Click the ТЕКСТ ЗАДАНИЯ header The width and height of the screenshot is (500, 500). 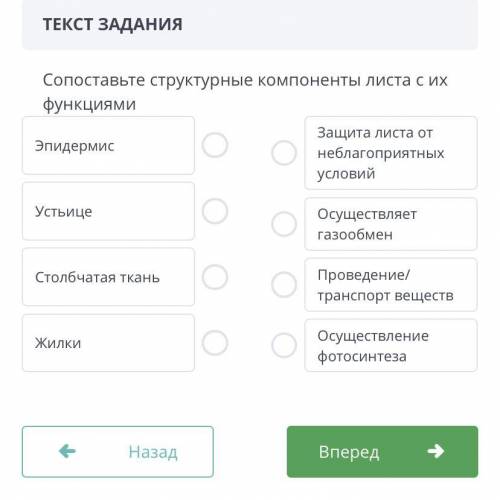(113, 24)
